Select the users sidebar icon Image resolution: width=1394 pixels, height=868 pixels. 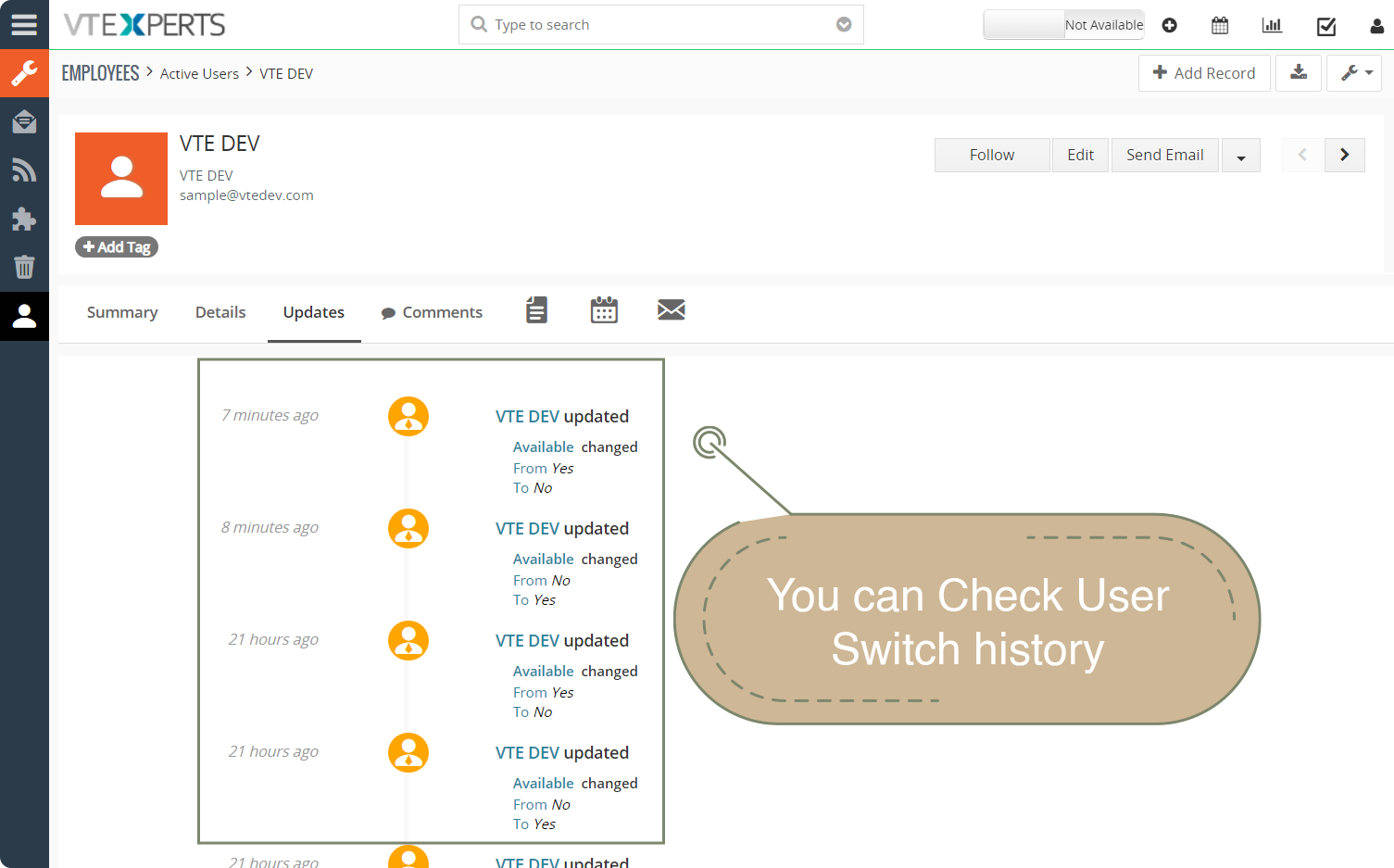(24, 316)
